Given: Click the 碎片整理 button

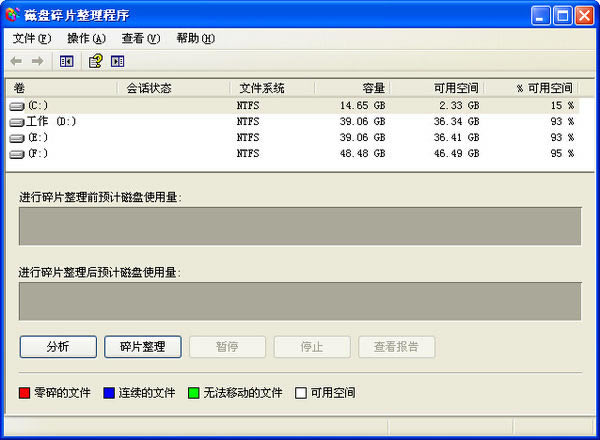Looking at the screenshot, I should [x=142, y=347].
